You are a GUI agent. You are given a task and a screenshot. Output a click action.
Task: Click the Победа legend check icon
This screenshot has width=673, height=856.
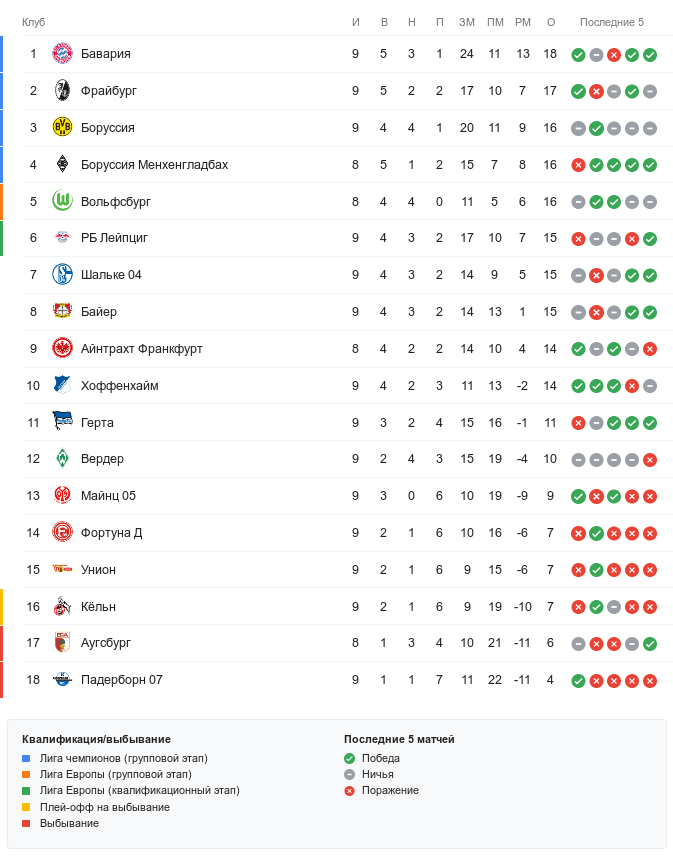click(349, 759)
